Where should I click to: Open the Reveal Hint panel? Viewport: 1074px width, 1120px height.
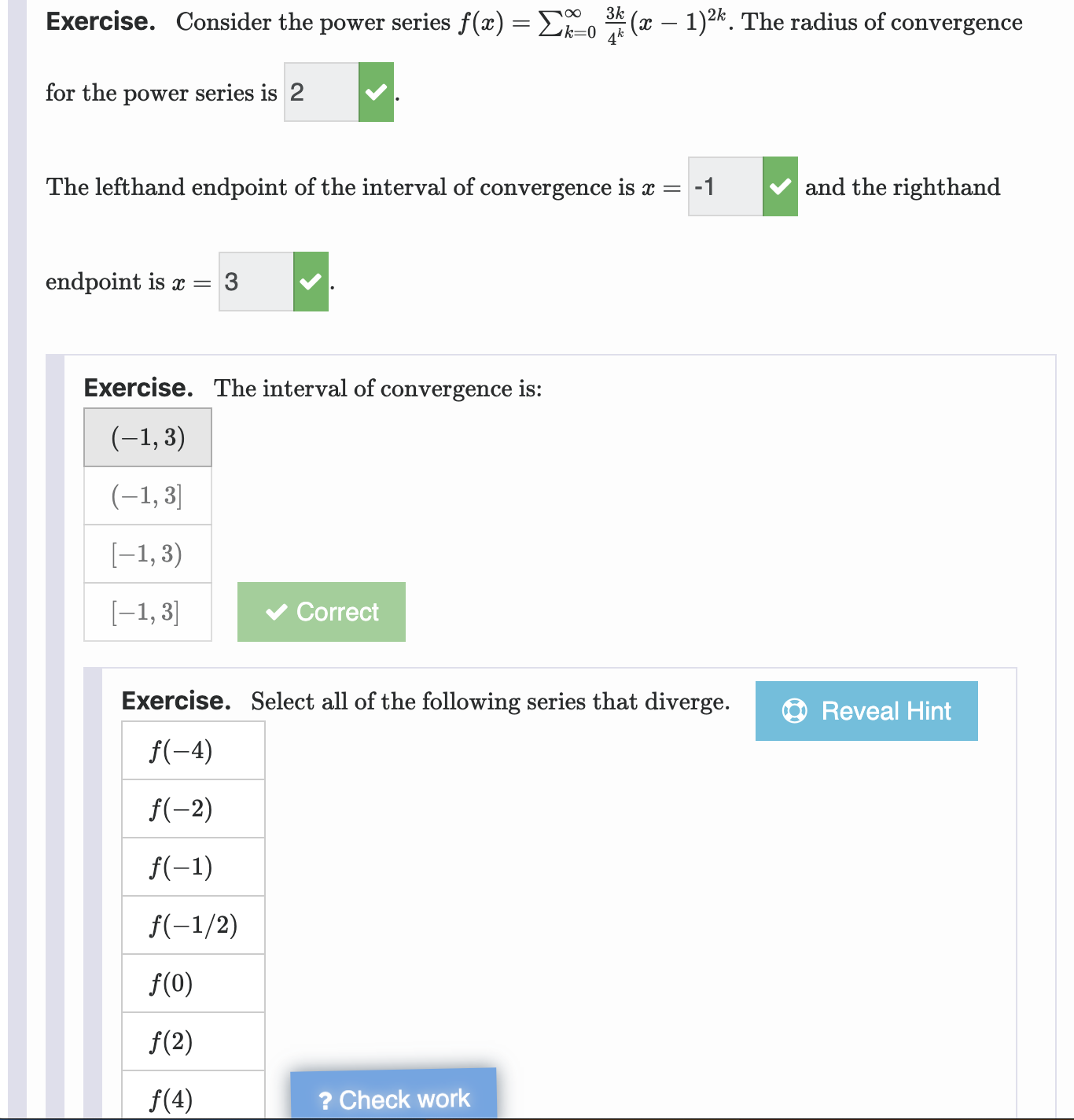(x=866, y=710)
